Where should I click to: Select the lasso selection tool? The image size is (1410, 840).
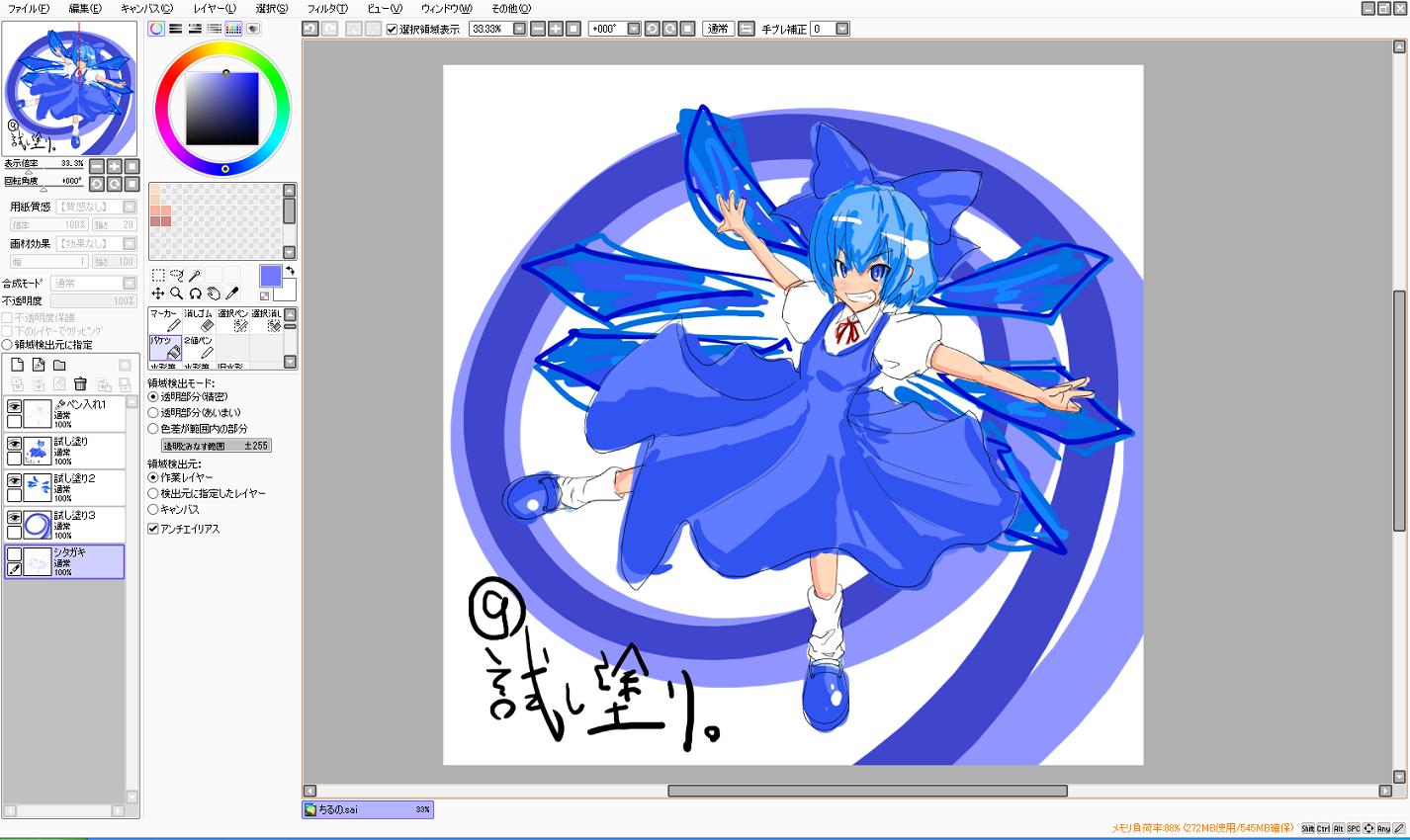click(177, 275)
